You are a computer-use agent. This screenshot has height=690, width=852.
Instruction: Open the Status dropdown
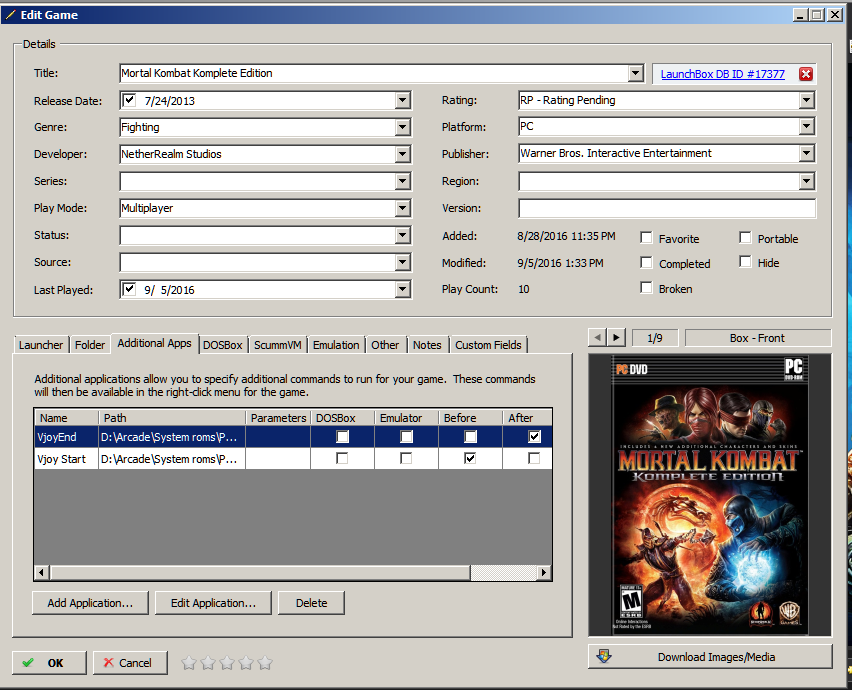402,235
